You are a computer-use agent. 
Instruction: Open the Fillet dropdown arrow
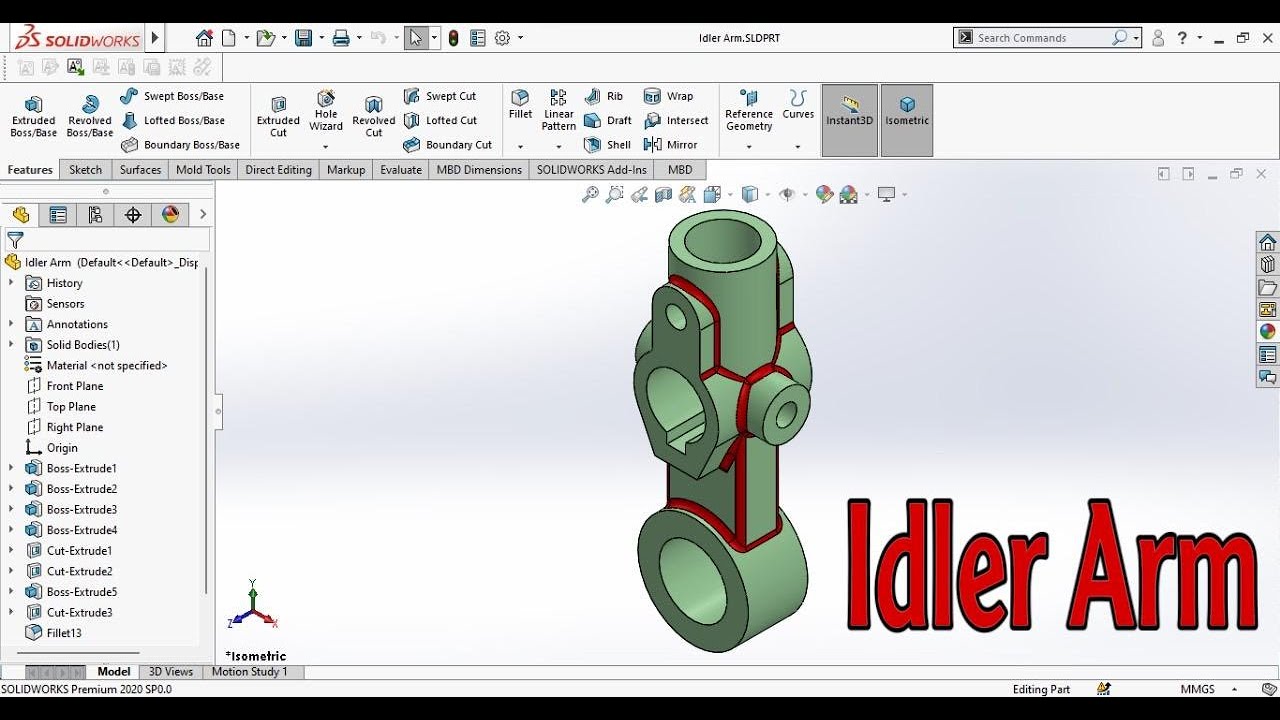point(520,147)
